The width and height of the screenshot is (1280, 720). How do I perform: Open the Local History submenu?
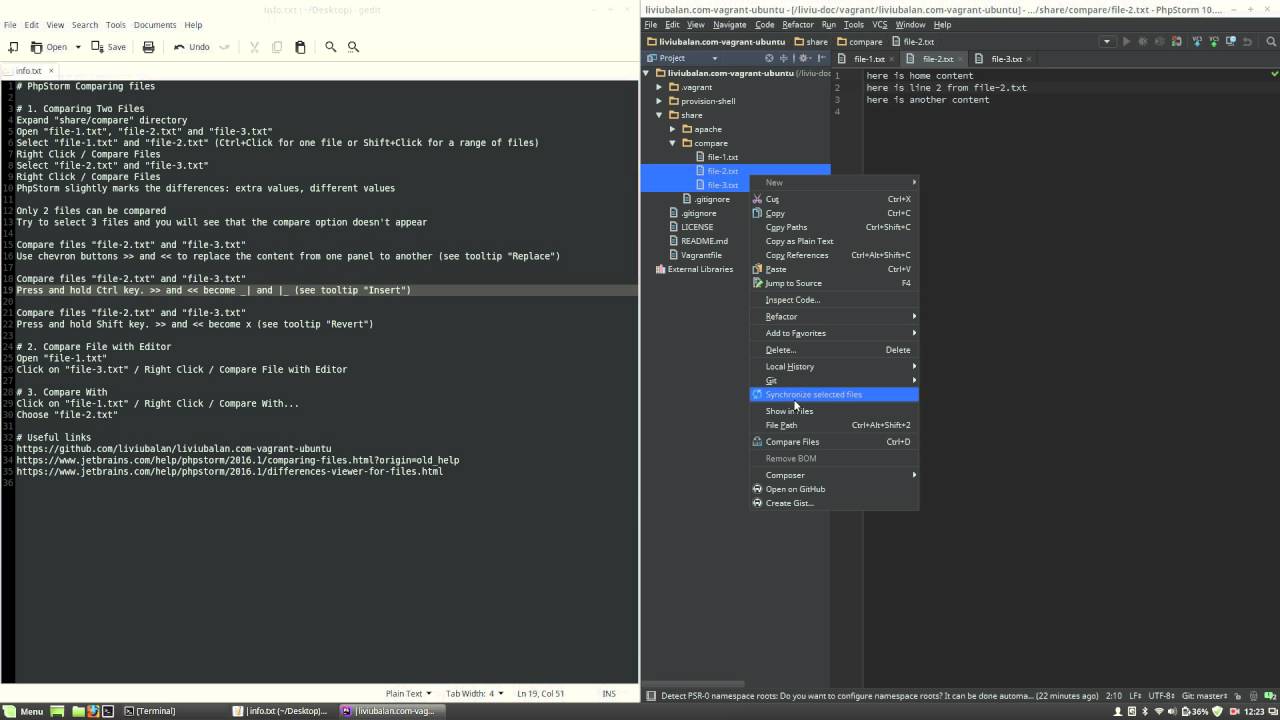point(834,367)
